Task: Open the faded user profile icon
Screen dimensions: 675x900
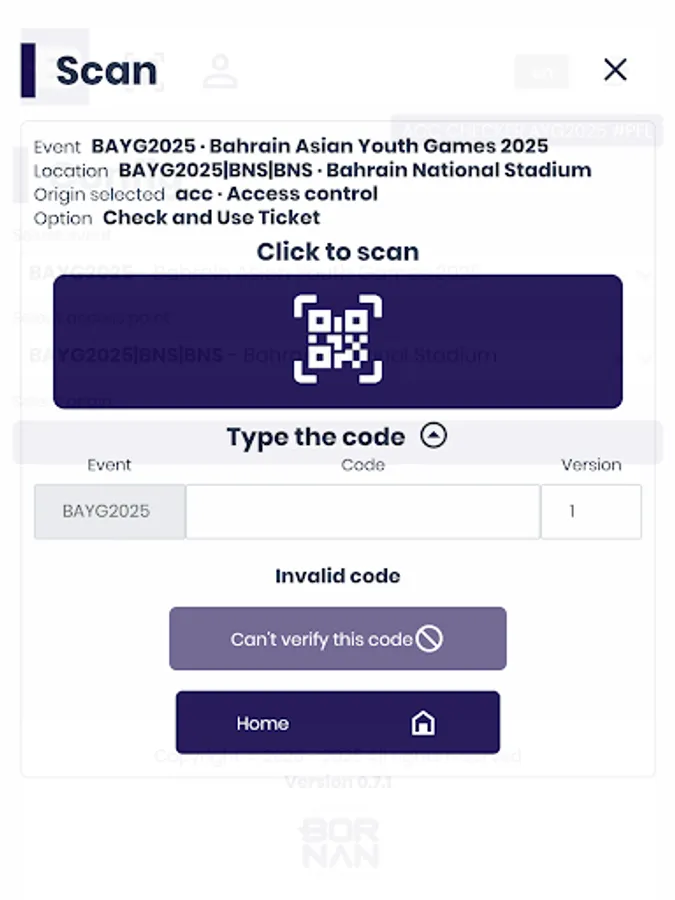Action: 219,71
